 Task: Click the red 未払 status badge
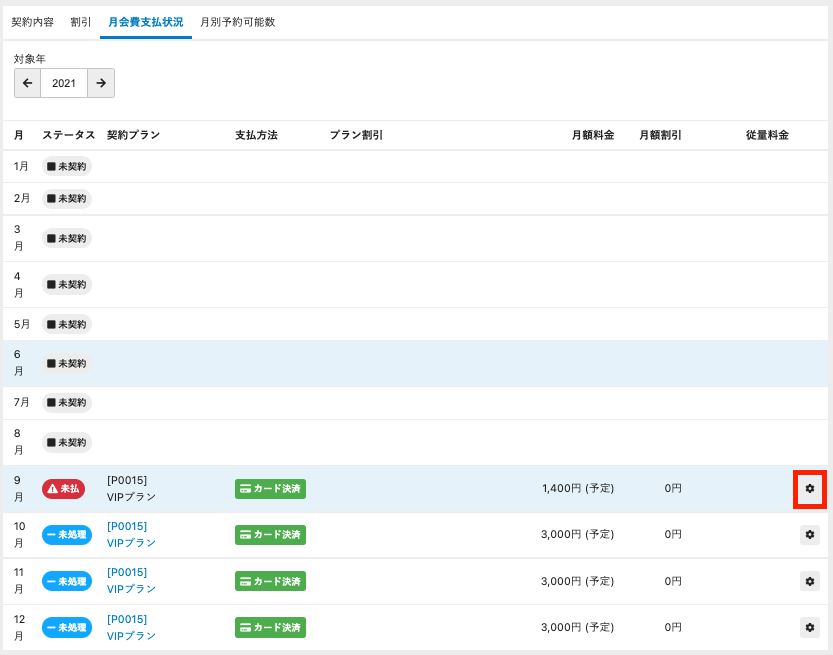click(63, 489)
